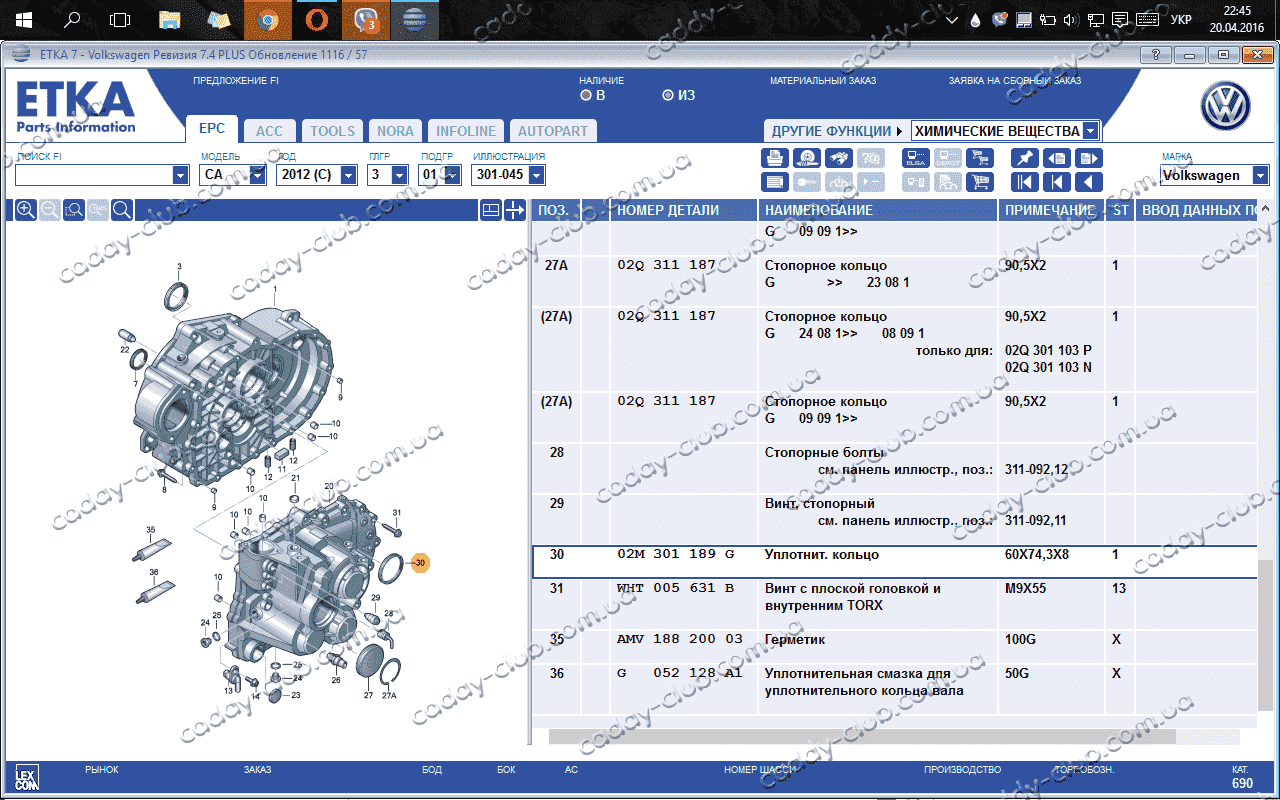Switch to the INFOLINE tab
Viewport: 1280px width, 800px height.
(466, 131)
